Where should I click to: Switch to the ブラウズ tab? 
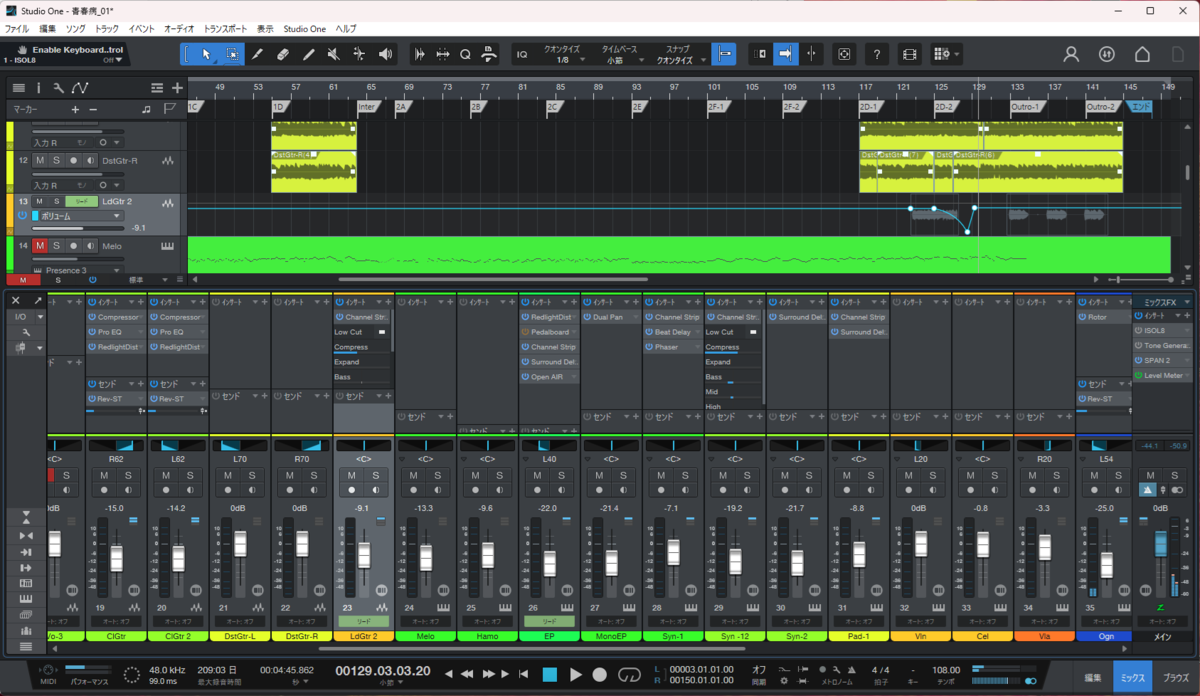pyautogui.click(x=1175, y=677)
